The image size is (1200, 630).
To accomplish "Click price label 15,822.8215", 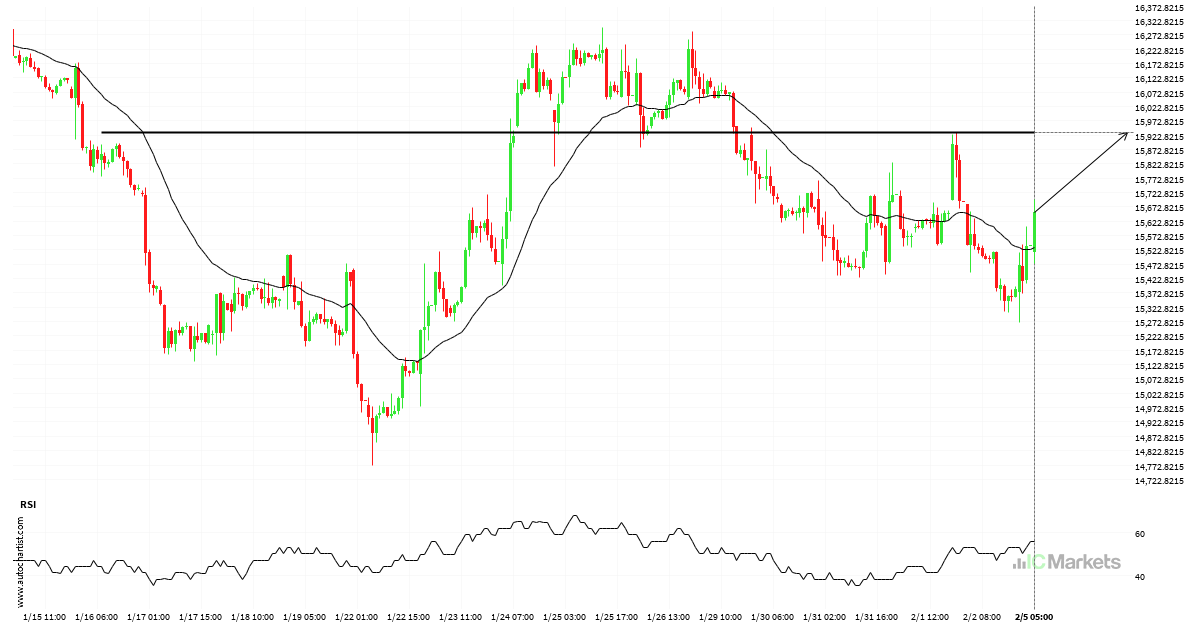I will (x=1160, y=165).
